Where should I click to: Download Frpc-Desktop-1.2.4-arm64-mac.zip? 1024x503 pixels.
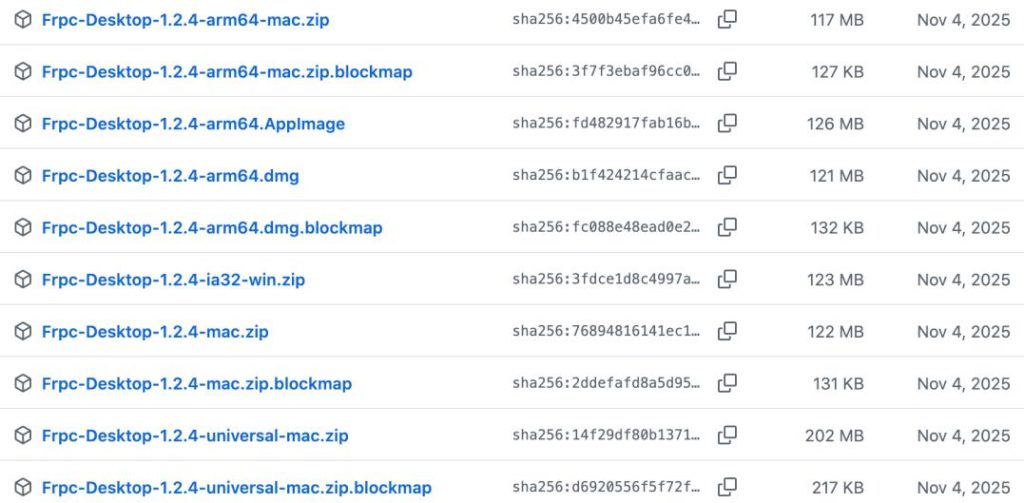[x=185, y=20]
